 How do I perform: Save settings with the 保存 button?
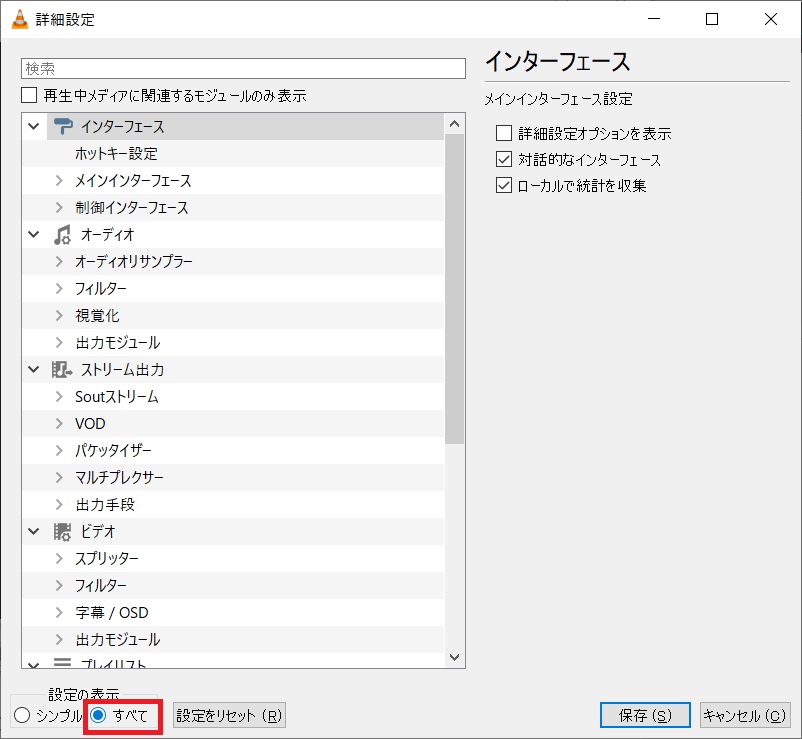pyautogui.click(x=644, y=715)
